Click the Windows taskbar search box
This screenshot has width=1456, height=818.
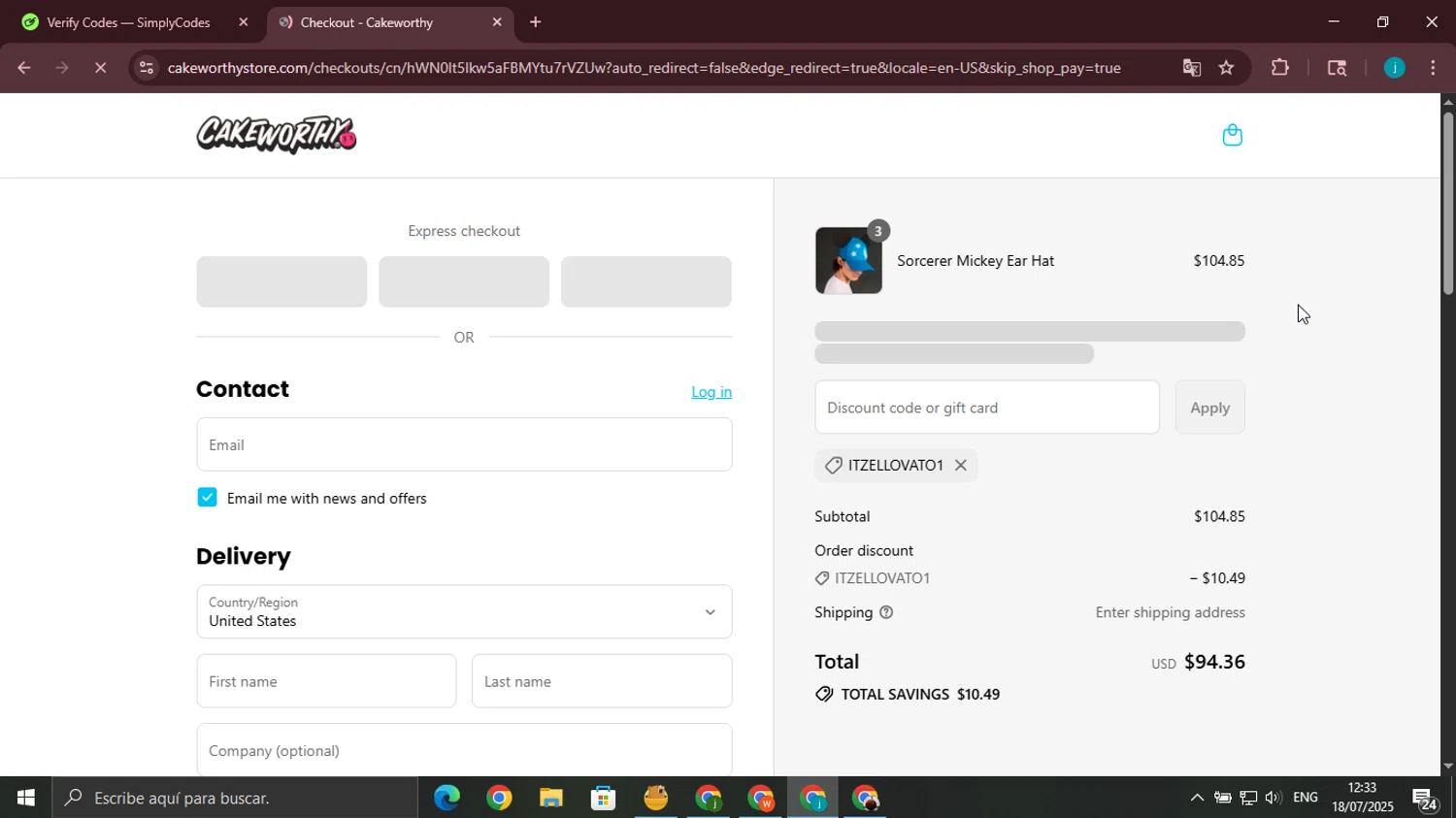click(235, 798)
